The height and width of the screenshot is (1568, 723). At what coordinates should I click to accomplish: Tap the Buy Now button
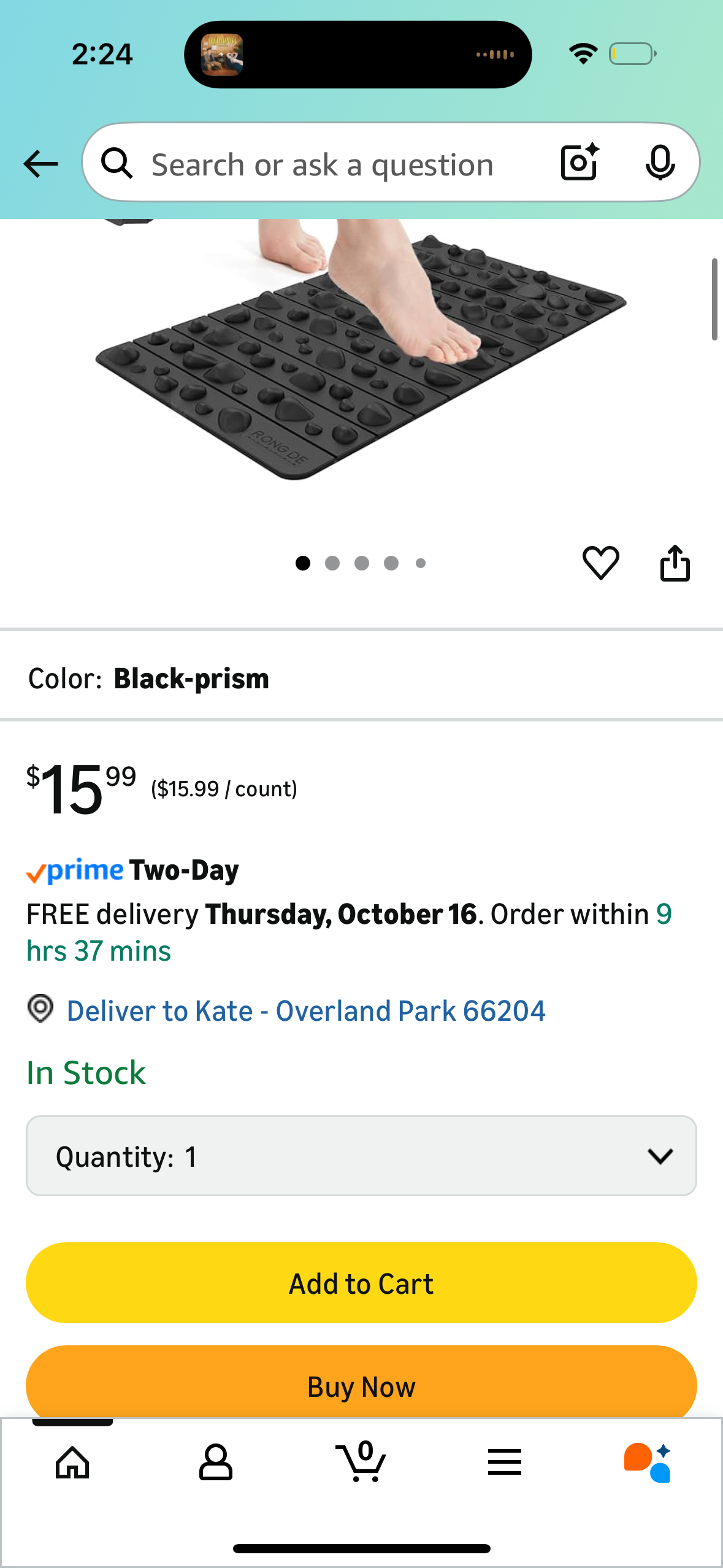point(361,1385)
